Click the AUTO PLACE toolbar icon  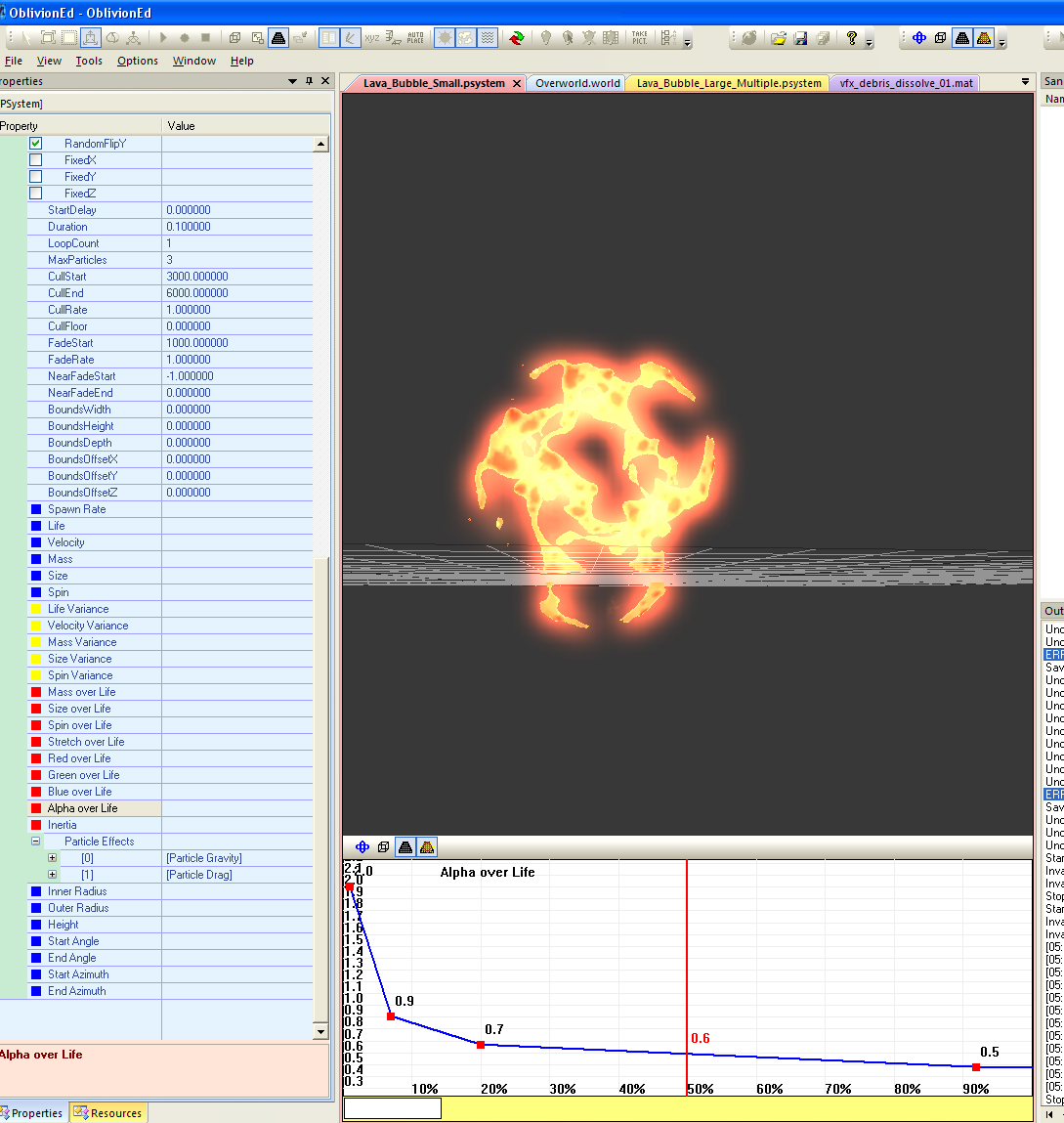pyautogui.click(x=415, y=38)
